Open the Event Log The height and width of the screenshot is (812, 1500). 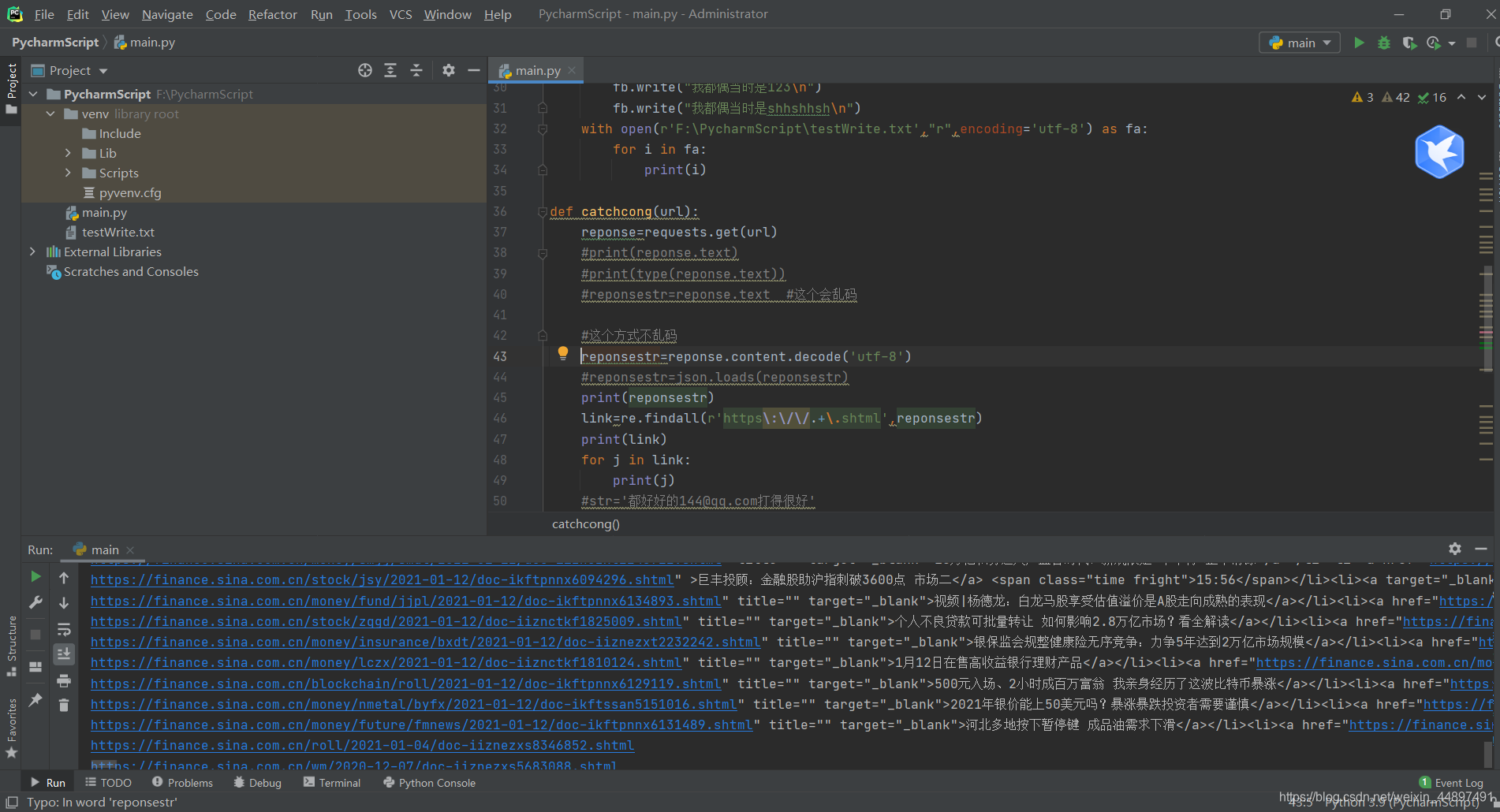[1451, 782]
